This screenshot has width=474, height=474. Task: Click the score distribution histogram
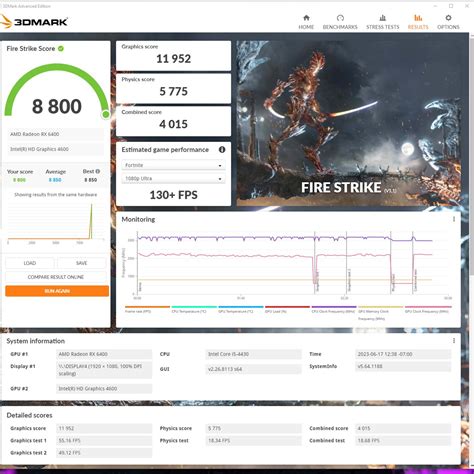pos(56,222)
